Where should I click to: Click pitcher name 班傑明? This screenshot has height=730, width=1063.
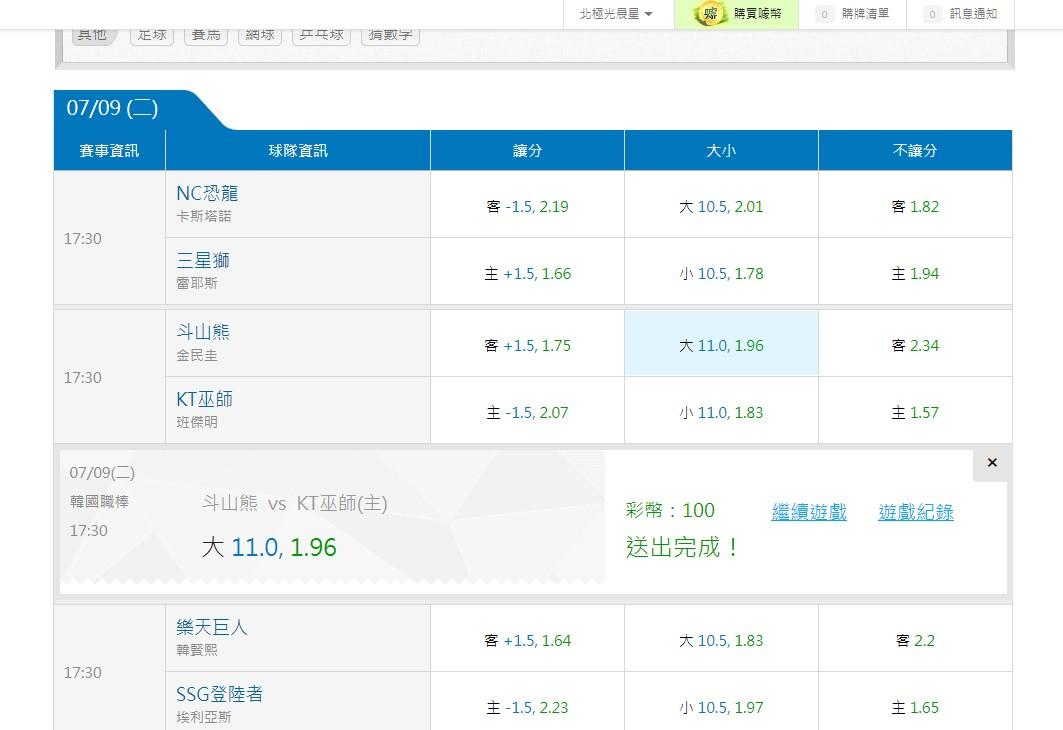pos(197,422)
